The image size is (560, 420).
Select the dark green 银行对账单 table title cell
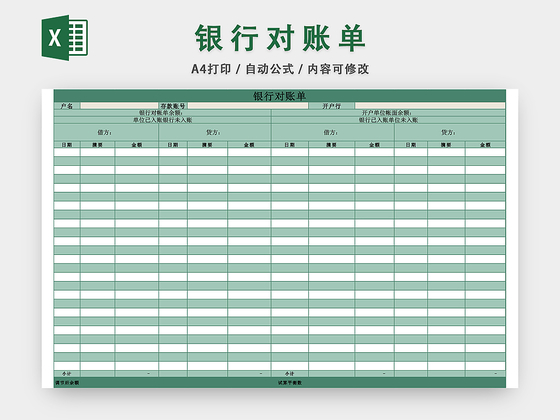coord(280,96)
